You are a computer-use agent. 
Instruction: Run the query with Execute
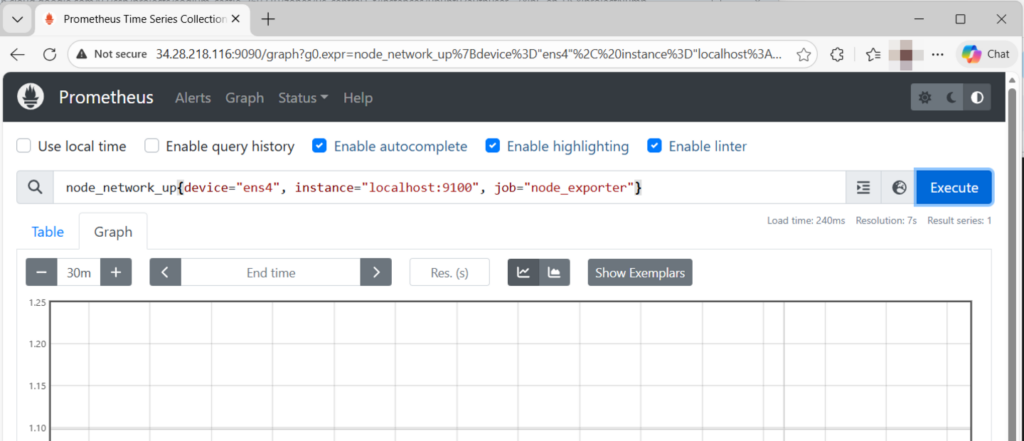(954, 188)
